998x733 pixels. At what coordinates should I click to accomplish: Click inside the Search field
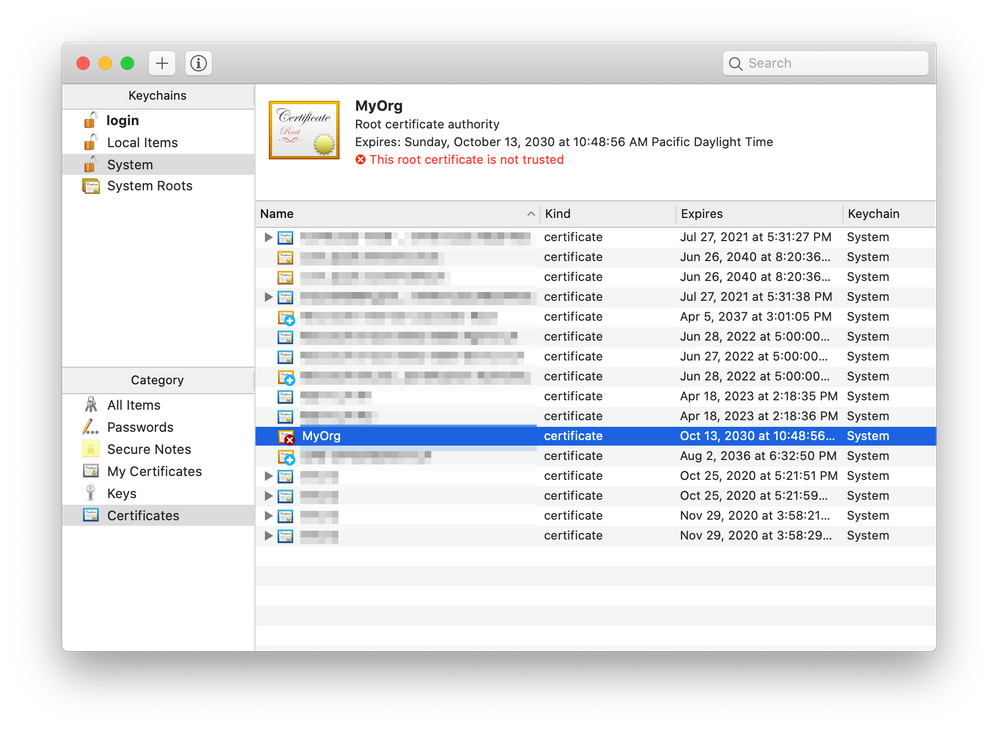[x=825, y=62]
